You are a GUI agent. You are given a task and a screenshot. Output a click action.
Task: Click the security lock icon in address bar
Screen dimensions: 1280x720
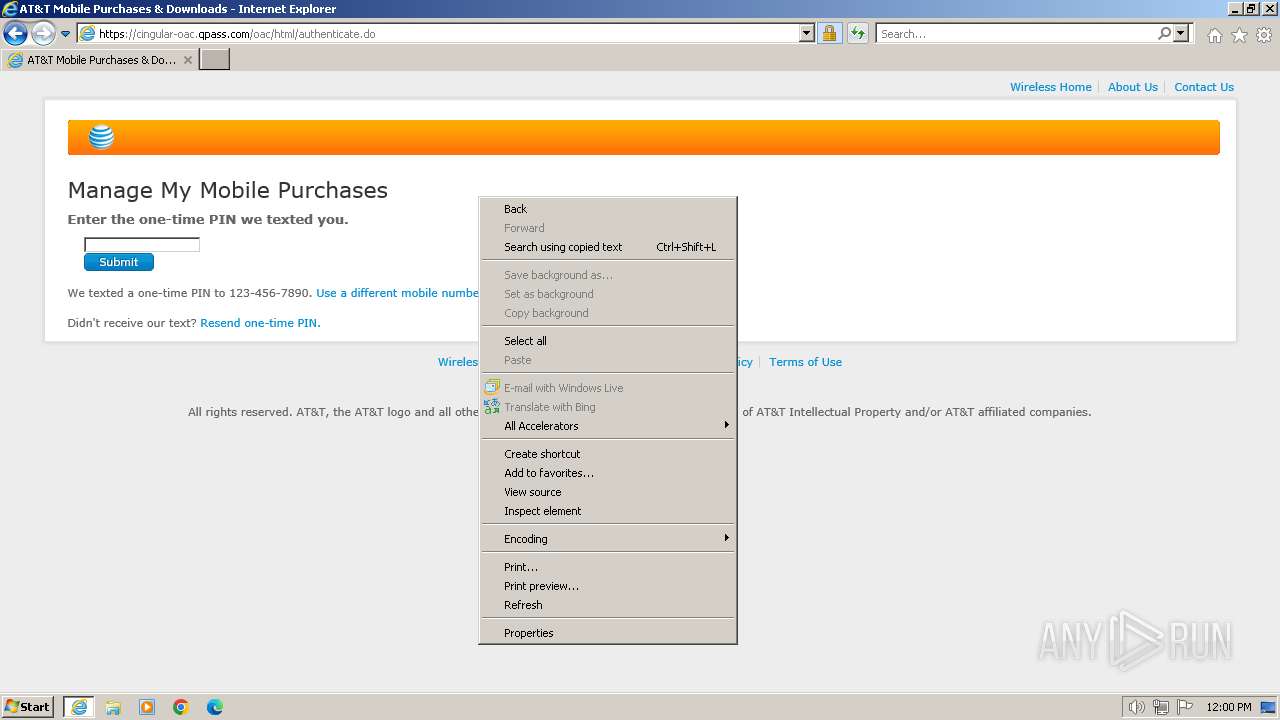(x=829, y=34)
